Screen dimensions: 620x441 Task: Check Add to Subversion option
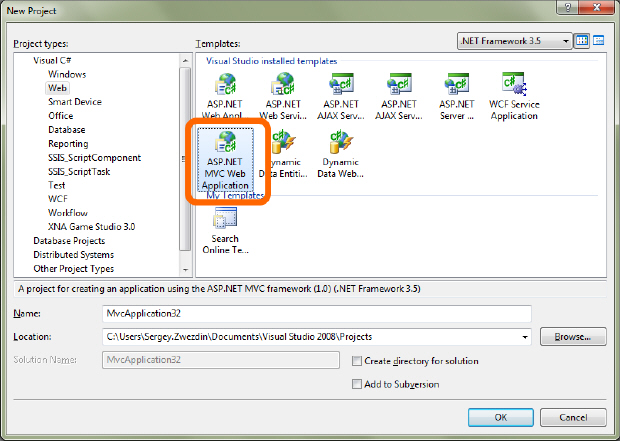(x=357, y=384)
